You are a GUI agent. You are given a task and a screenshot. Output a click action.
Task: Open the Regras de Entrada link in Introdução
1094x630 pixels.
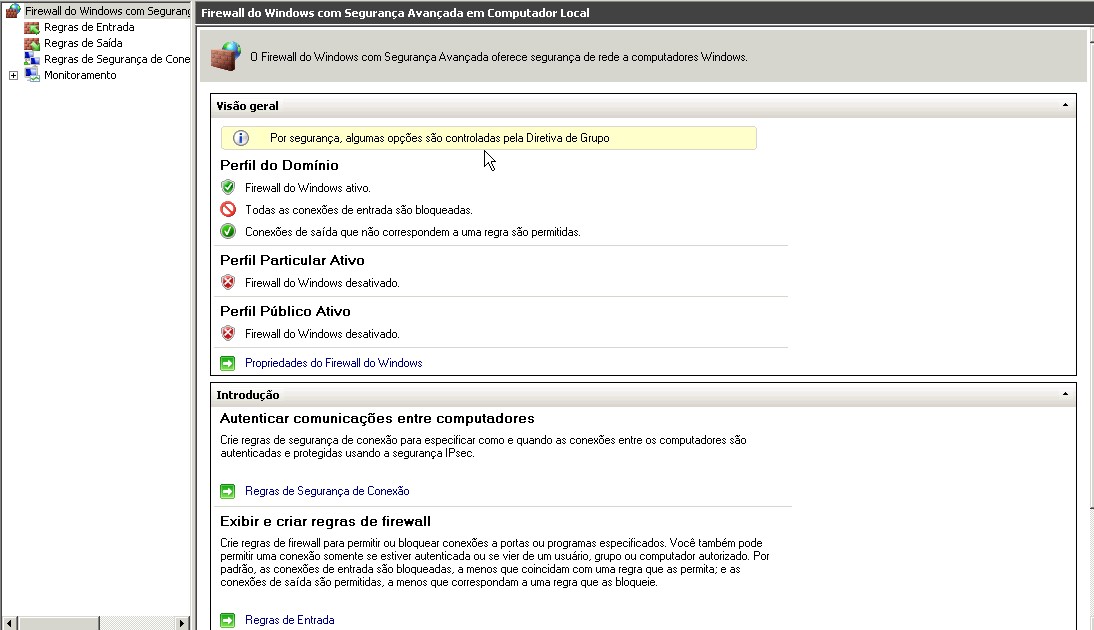[290, 620]
